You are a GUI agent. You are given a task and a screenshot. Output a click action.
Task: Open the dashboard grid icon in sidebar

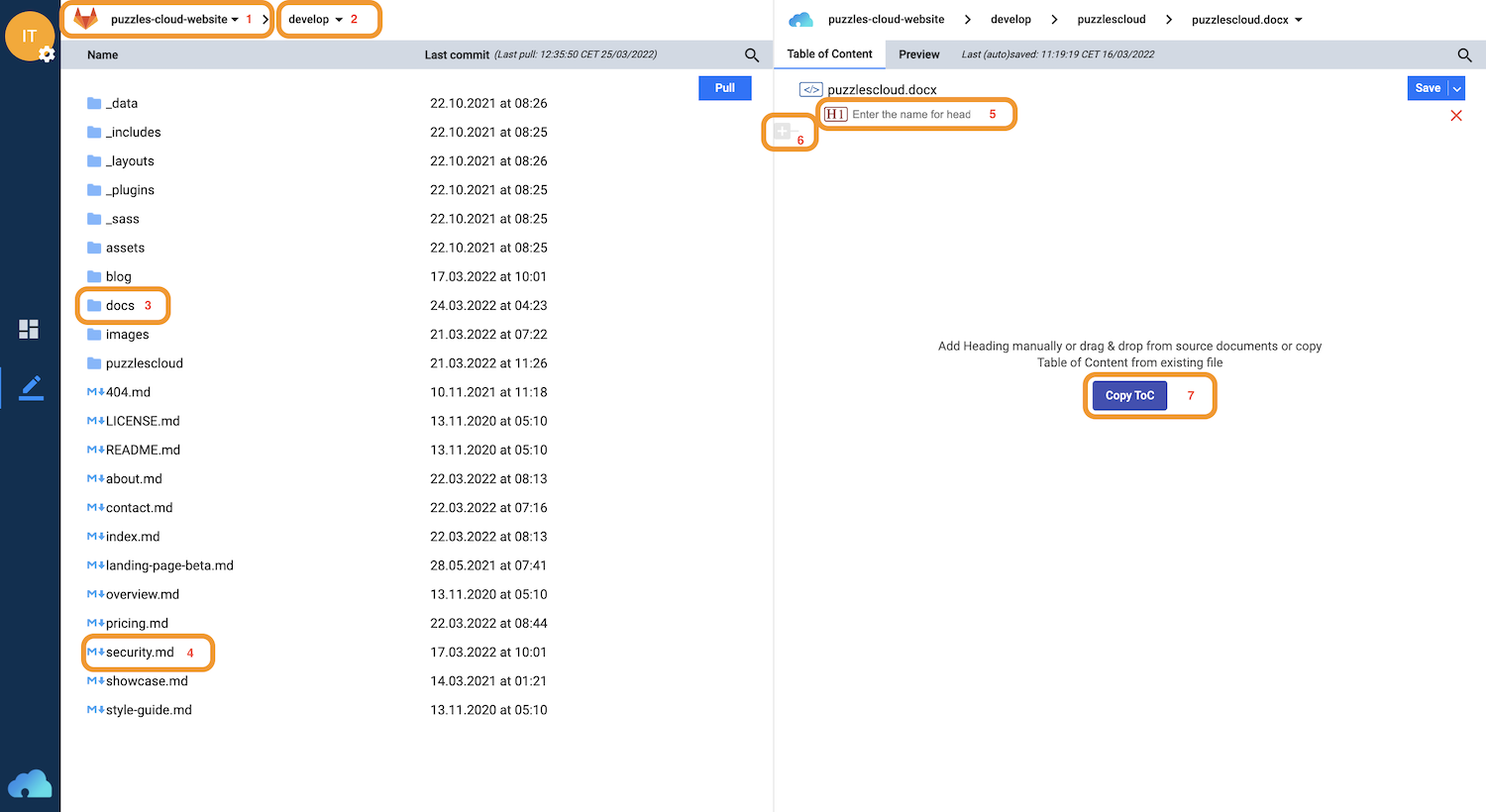pyautogui.click(x=29, y=329)
